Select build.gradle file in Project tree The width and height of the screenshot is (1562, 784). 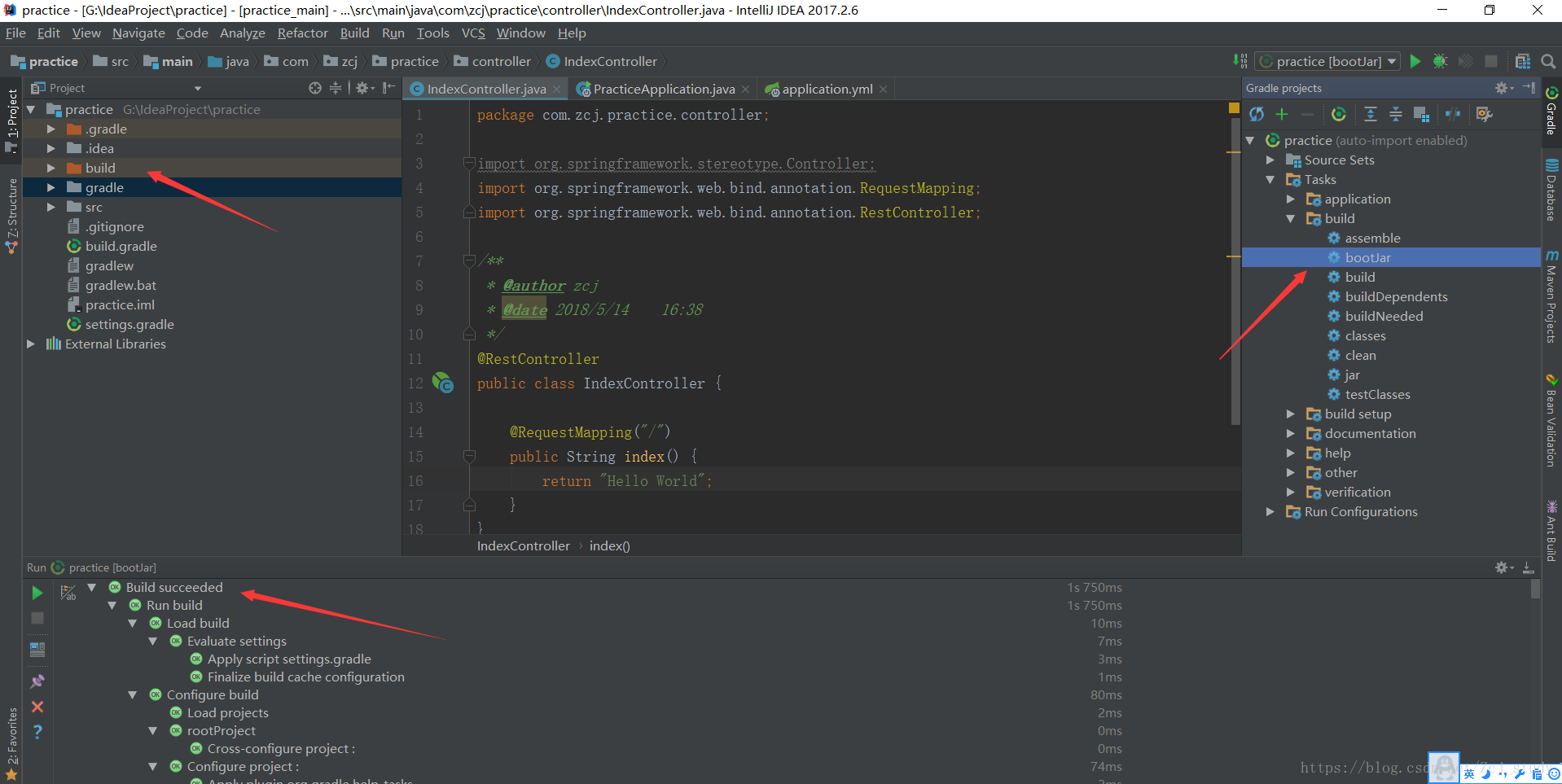click(121, 246)
